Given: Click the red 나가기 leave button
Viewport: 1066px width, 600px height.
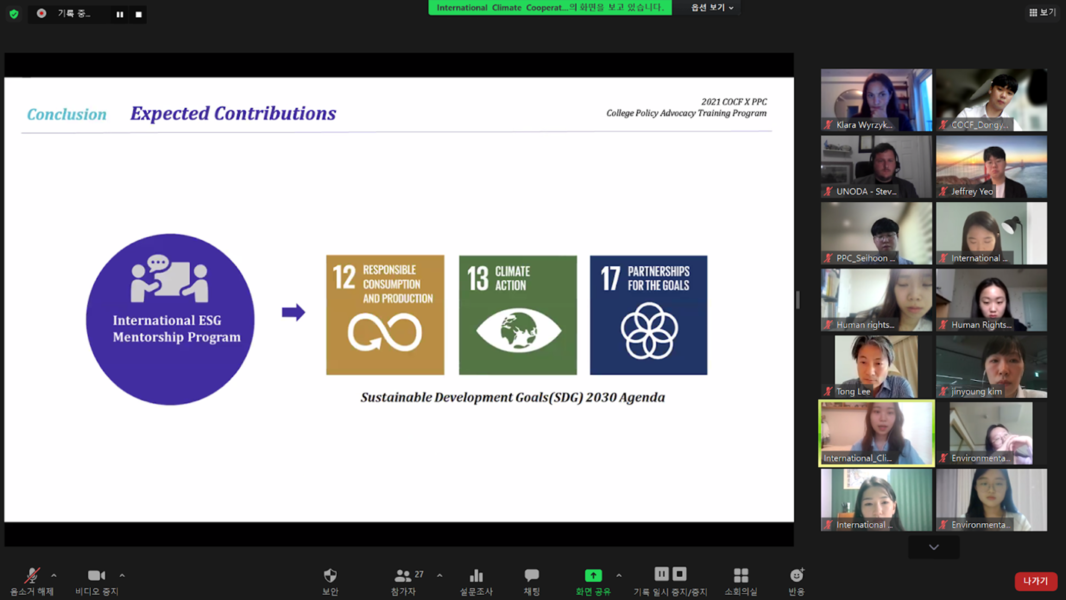Looking at the screenshot, I should (x=1035, y=581).
